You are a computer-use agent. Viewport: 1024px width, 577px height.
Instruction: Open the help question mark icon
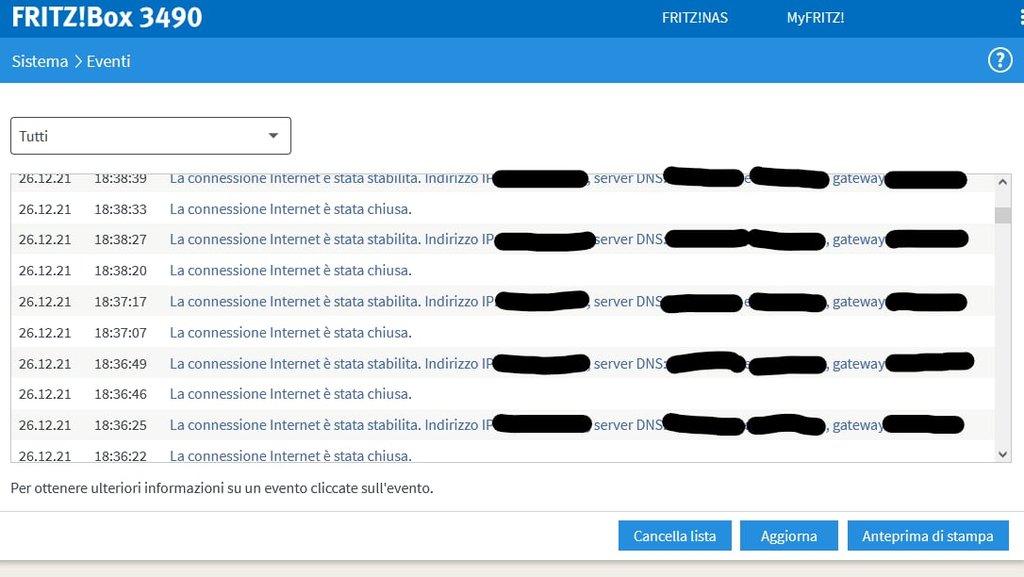point(1000,61)
